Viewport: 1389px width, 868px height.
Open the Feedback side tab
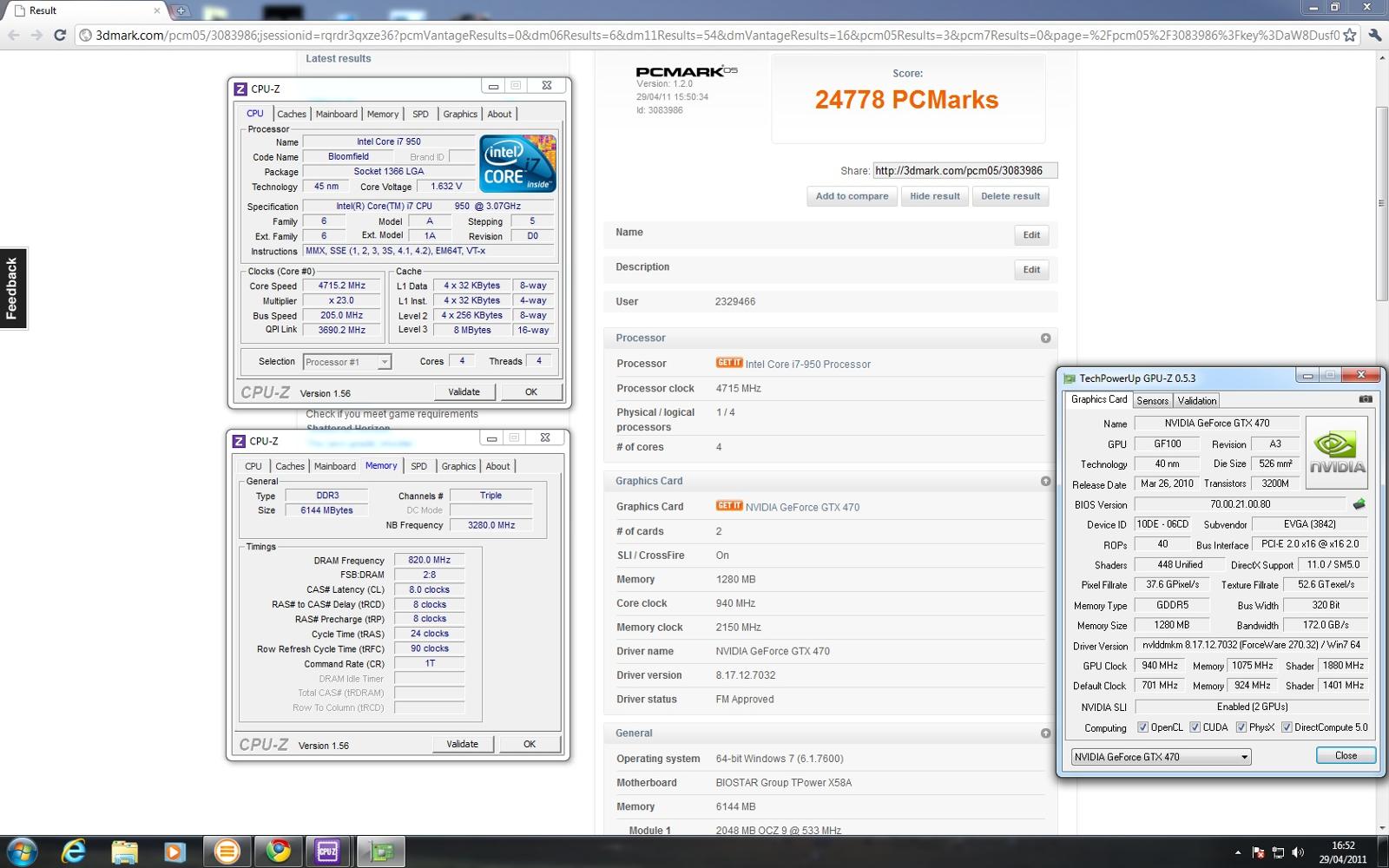(x=13, y=288)
